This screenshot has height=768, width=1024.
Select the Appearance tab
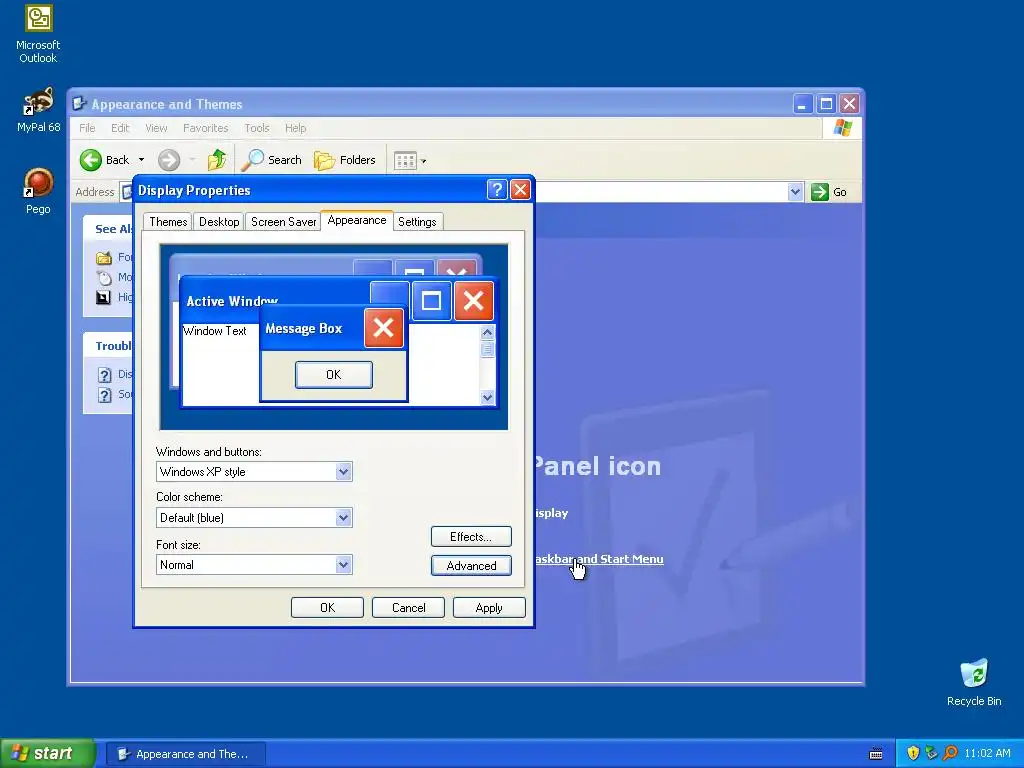357,221
